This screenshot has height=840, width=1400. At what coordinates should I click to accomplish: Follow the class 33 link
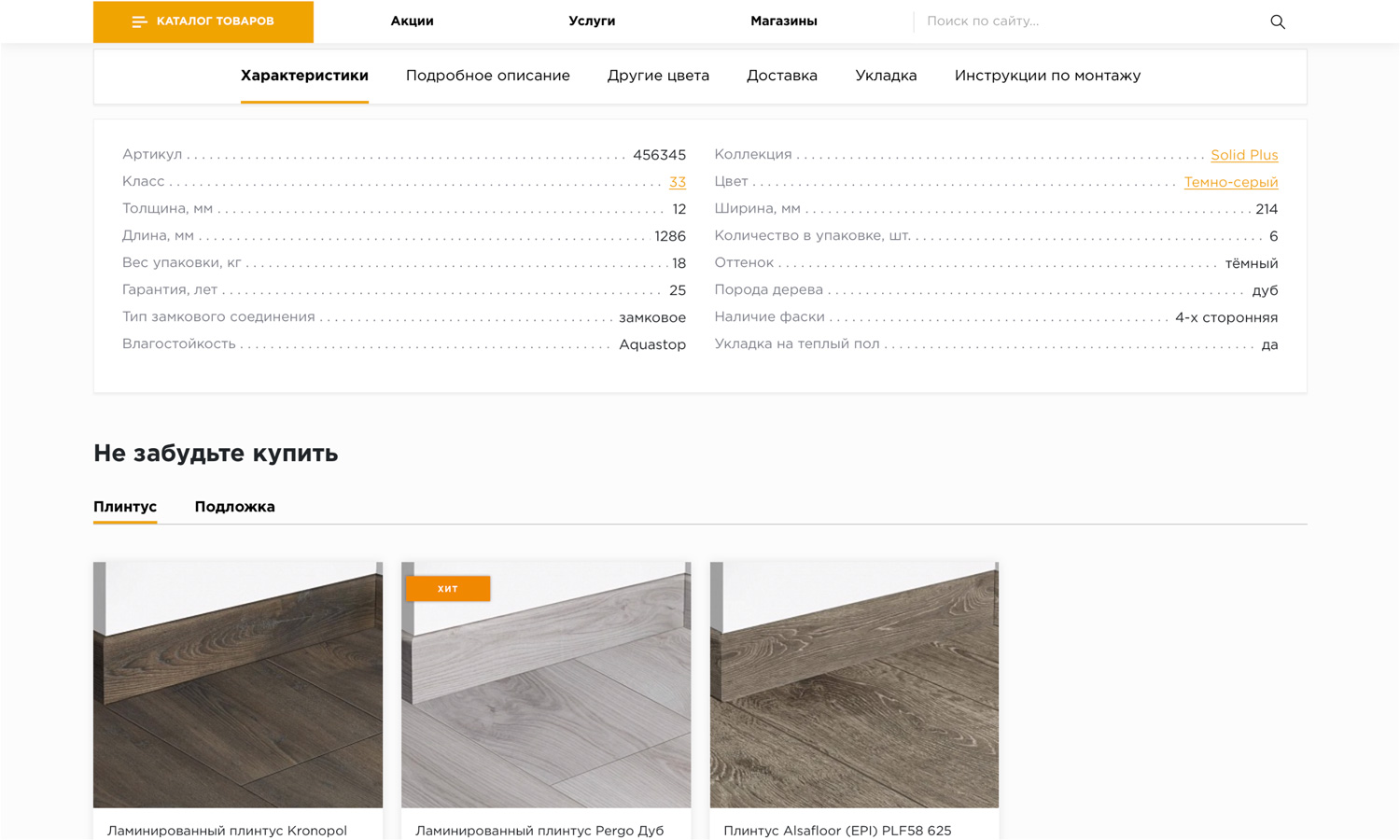[x=677, y=182]
